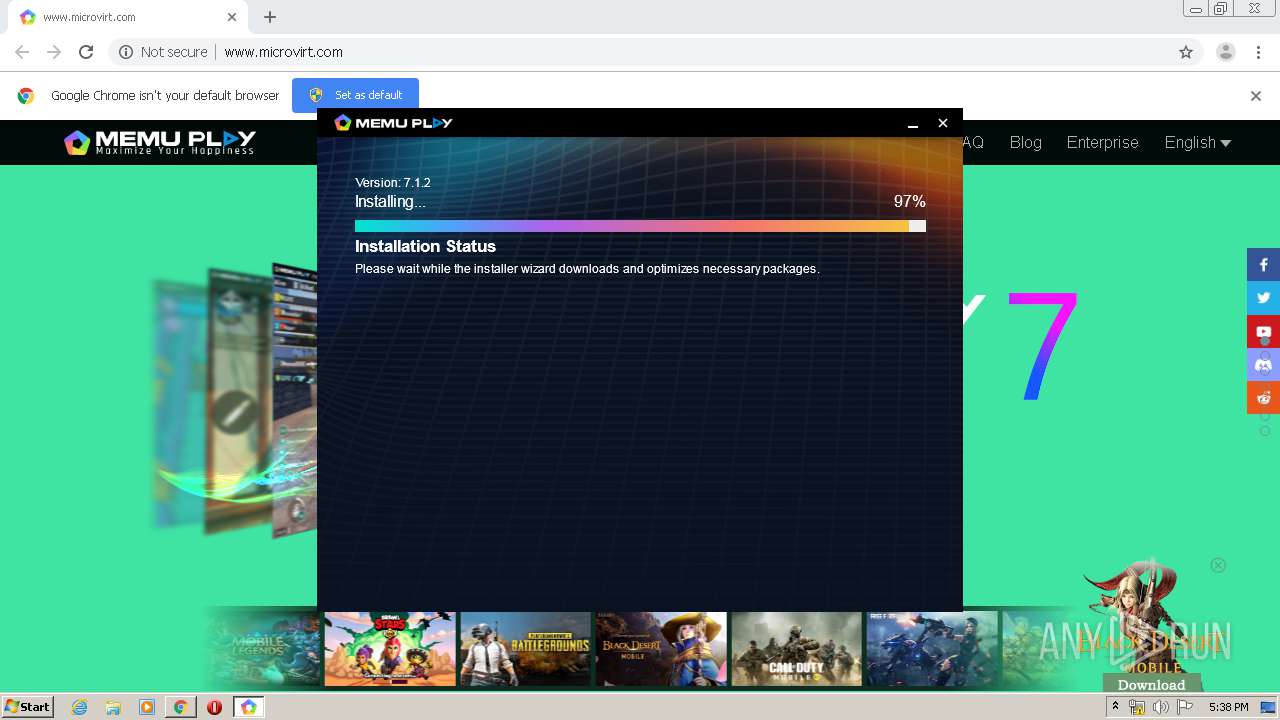
Task: Click the Action Center flag icon
Action: [1185, 707]
